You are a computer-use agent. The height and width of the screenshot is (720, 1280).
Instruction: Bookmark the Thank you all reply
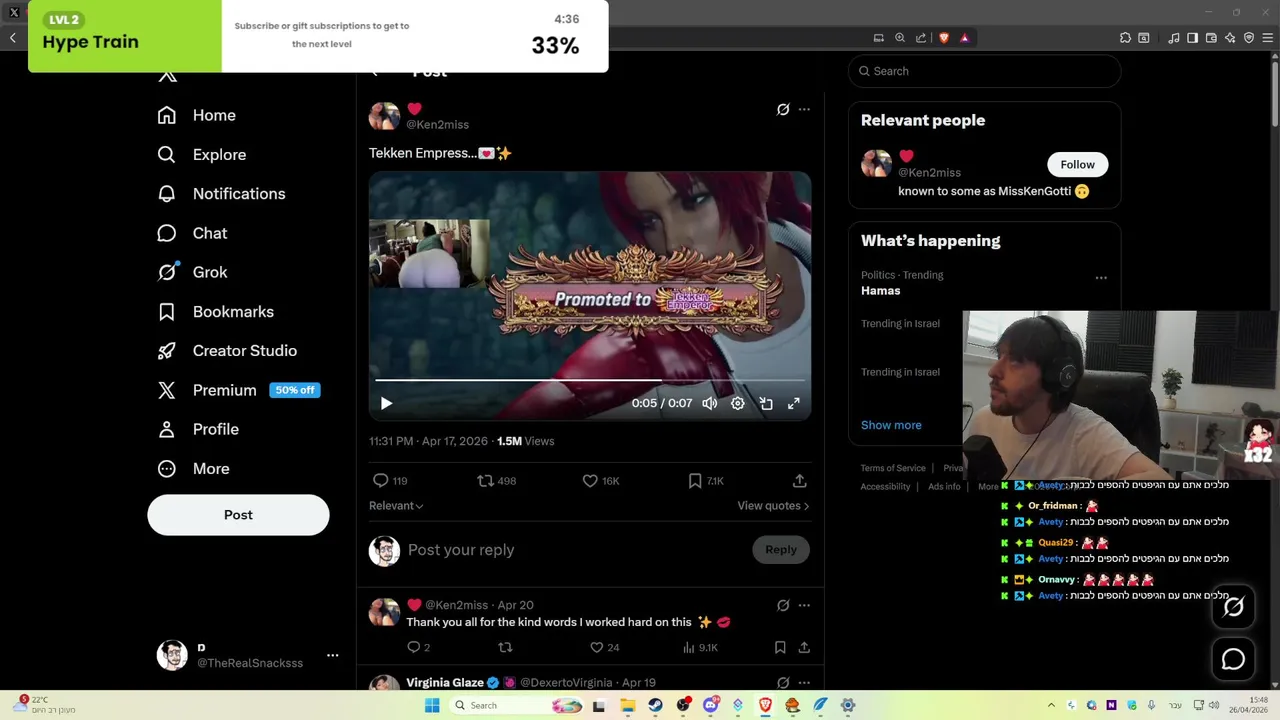(x=780, y=647)
